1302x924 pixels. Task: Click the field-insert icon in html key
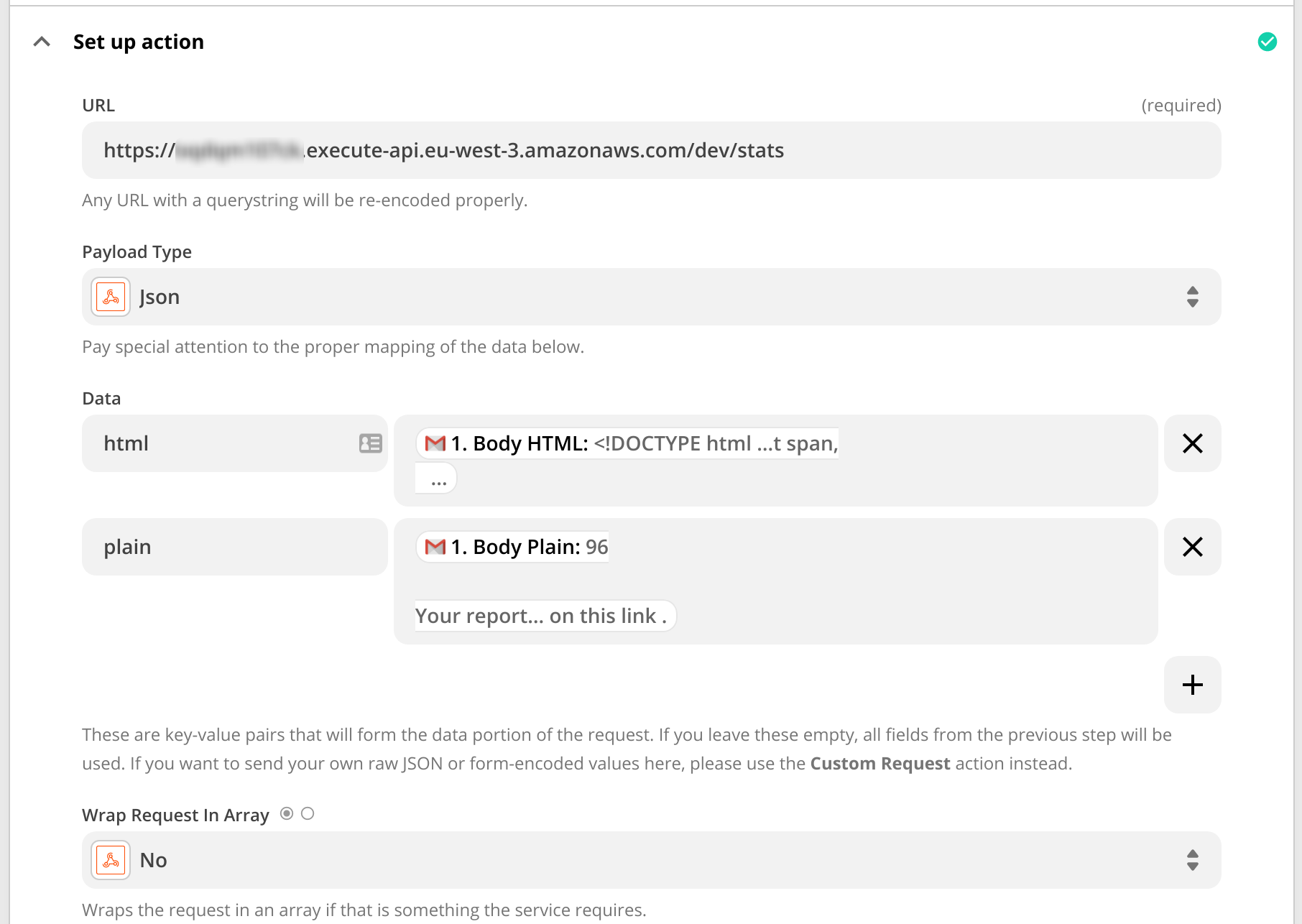[x=370, y=443]
